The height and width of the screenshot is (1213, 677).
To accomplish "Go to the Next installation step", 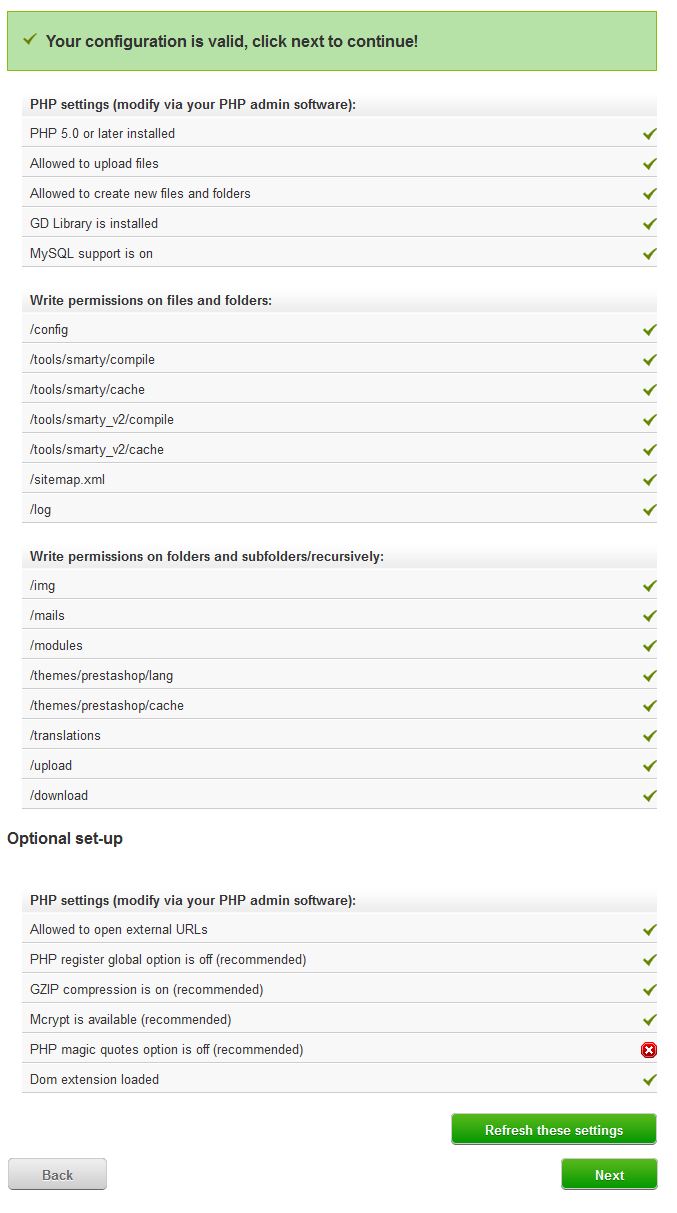I will tap(609, 1174).
